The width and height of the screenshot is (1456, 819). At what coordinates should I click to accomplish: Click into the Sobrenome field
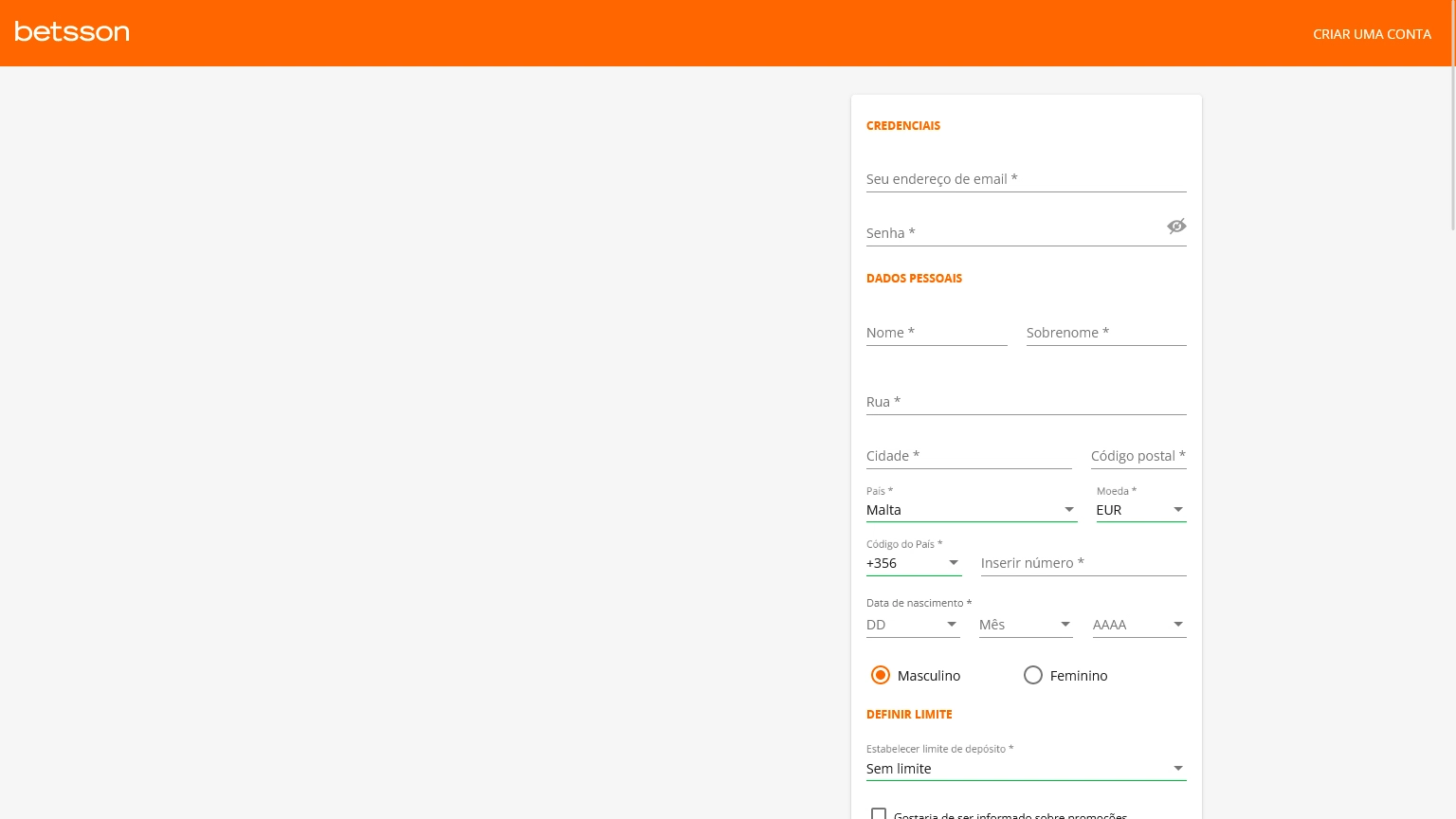click(x=1106, y=333)
